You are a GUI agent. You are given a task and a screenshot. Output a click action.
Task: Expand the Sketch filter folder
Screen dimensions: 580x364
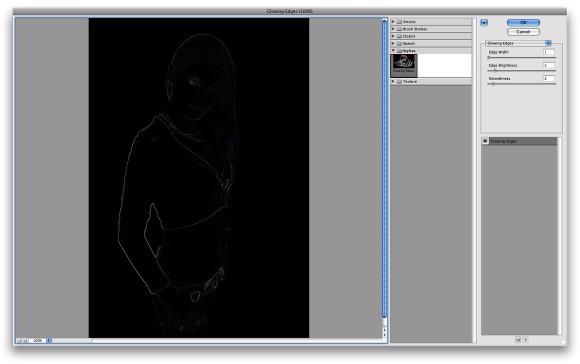click(393, 43)
